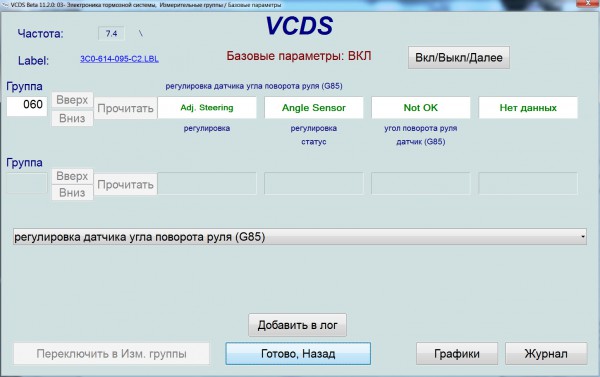Click Добавить в лог button
The image size is (600, 377).
[297, 325]
